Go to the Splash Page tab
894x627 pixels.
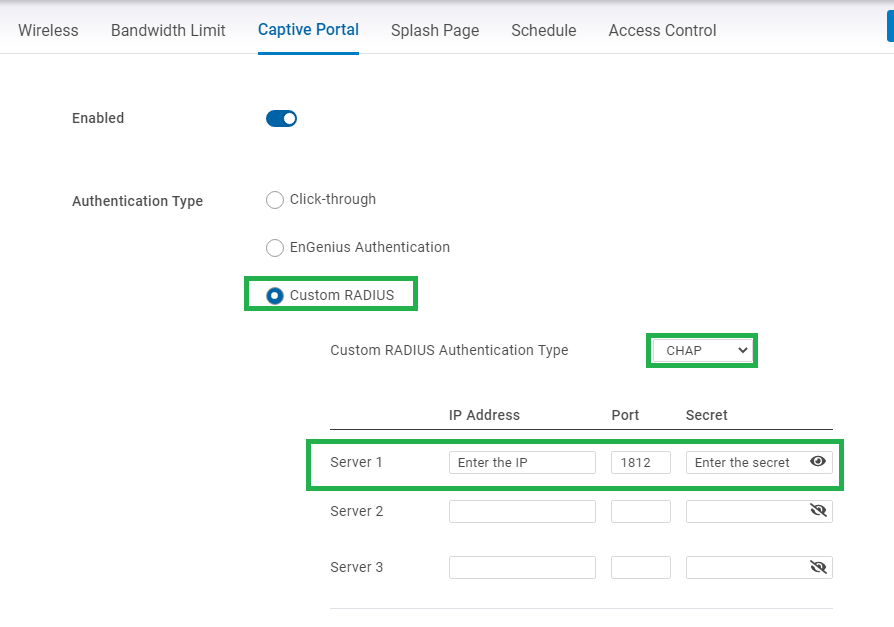click(435, 31)
